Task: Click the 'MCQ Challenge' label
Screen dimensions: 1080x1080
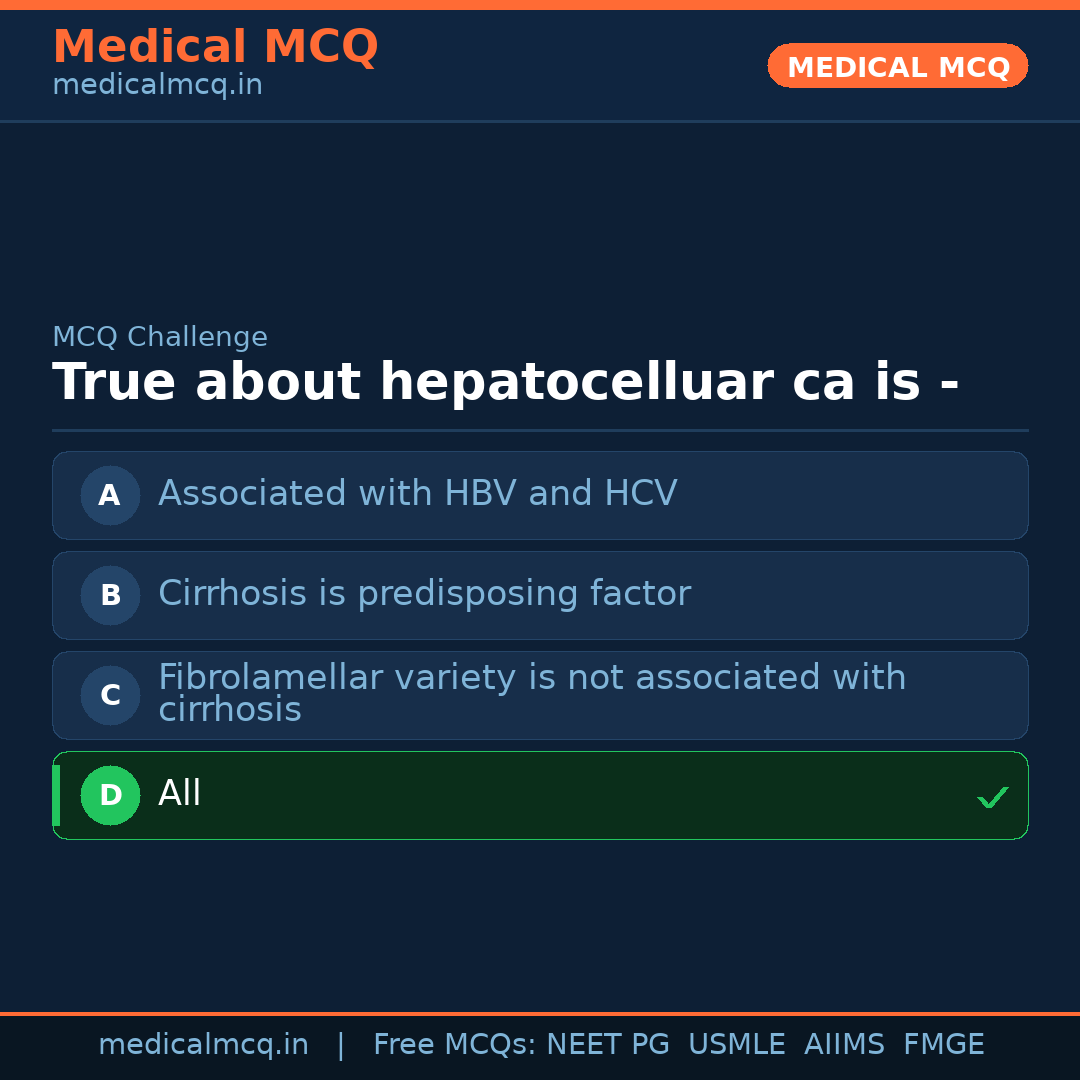Action: point(160,337)
